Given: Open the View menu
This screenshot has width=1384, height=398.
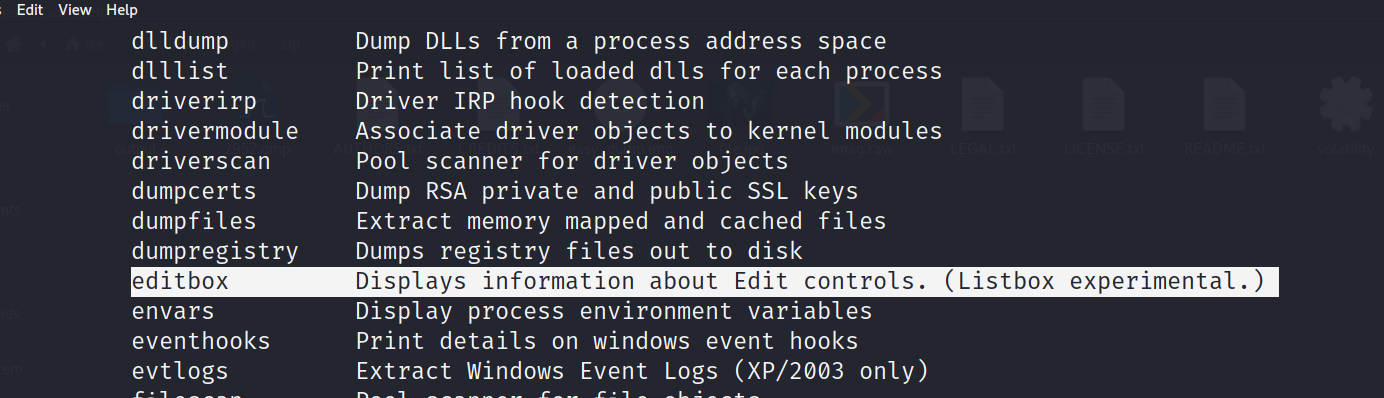Looking at the screenshot, I should point(75,10).
